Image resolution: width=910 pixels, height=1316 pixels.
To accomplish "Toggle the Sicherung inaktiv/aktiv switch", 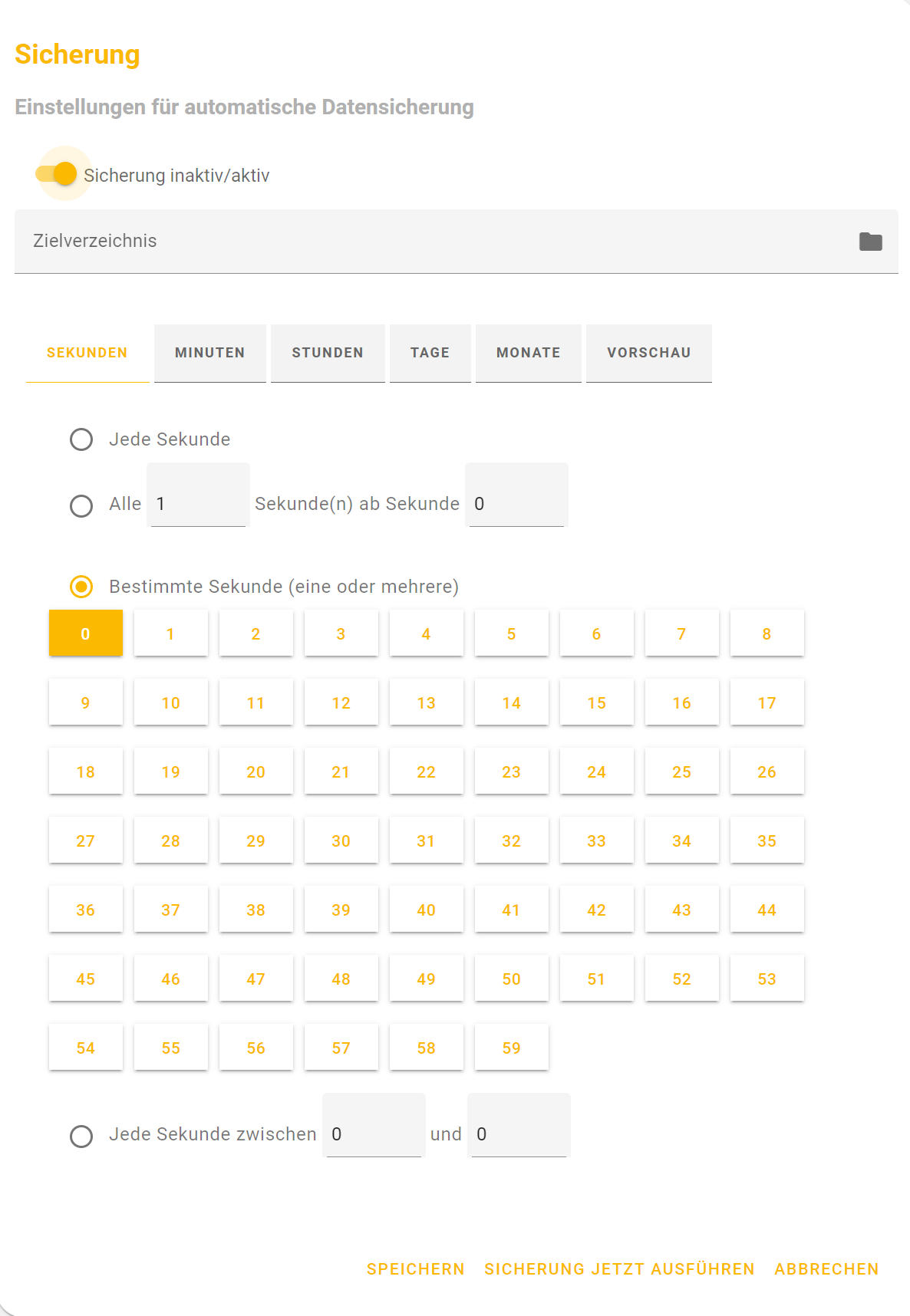I will coord(58,174).
